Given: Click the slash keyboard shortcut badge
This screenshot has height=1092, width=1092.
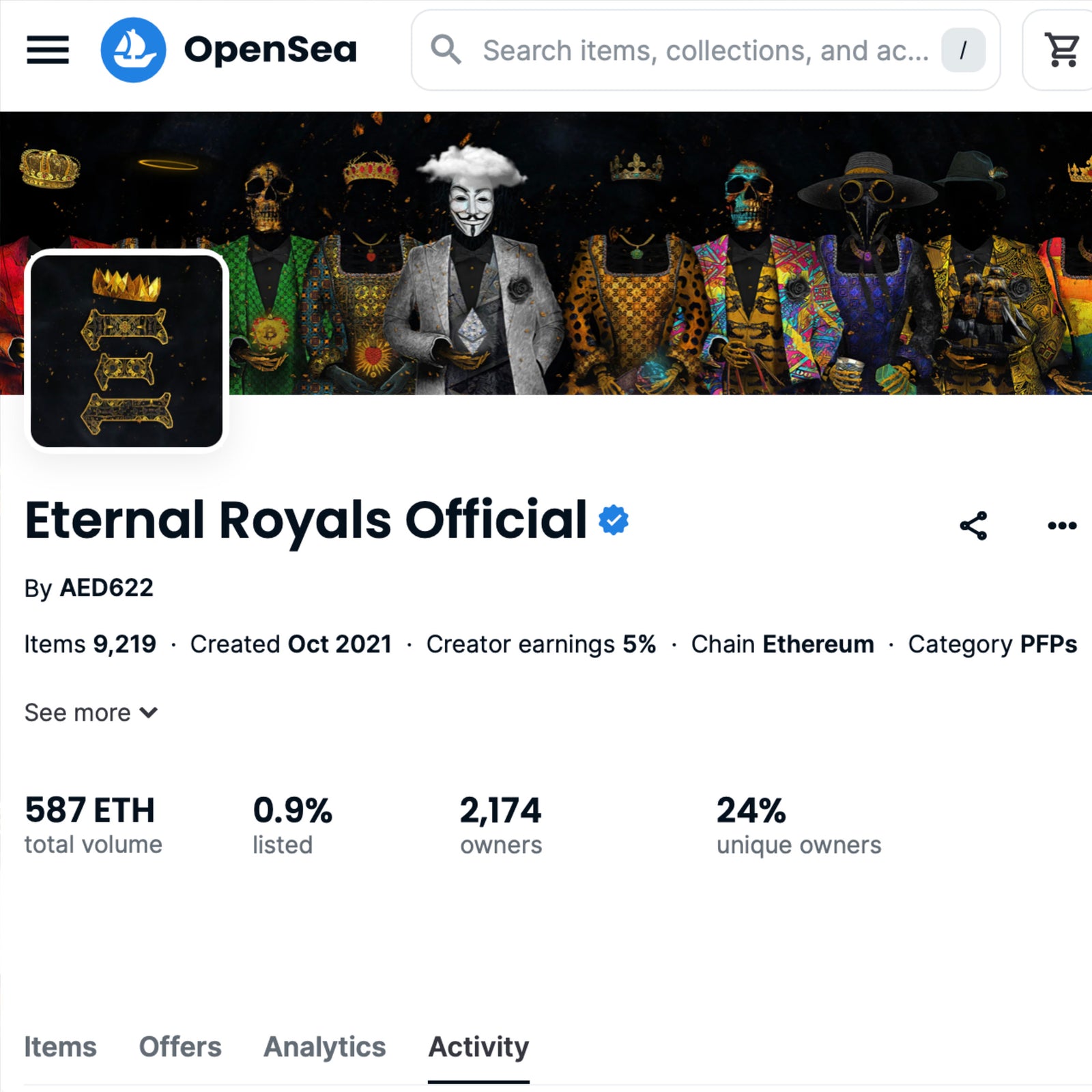Looking at the screenshot, I should (x=963, y=50).
